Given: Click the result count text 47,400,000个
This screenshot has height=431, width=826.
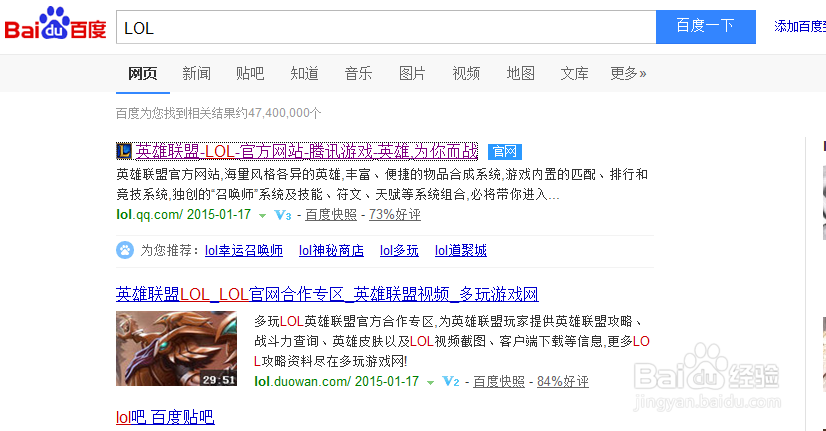Looking at the screenshot, I should (284, 113).
